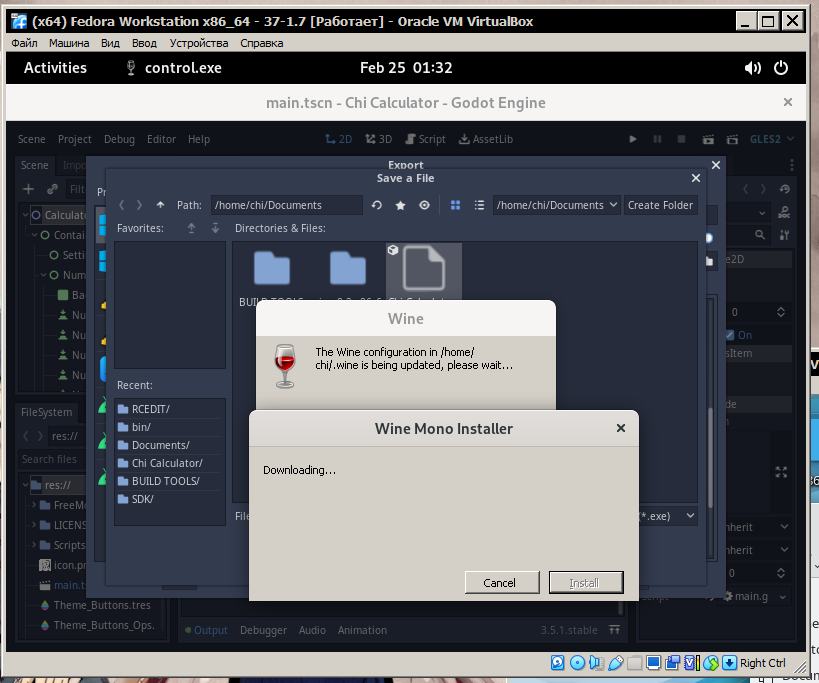Open Godot Debug menu

[119, 139]
